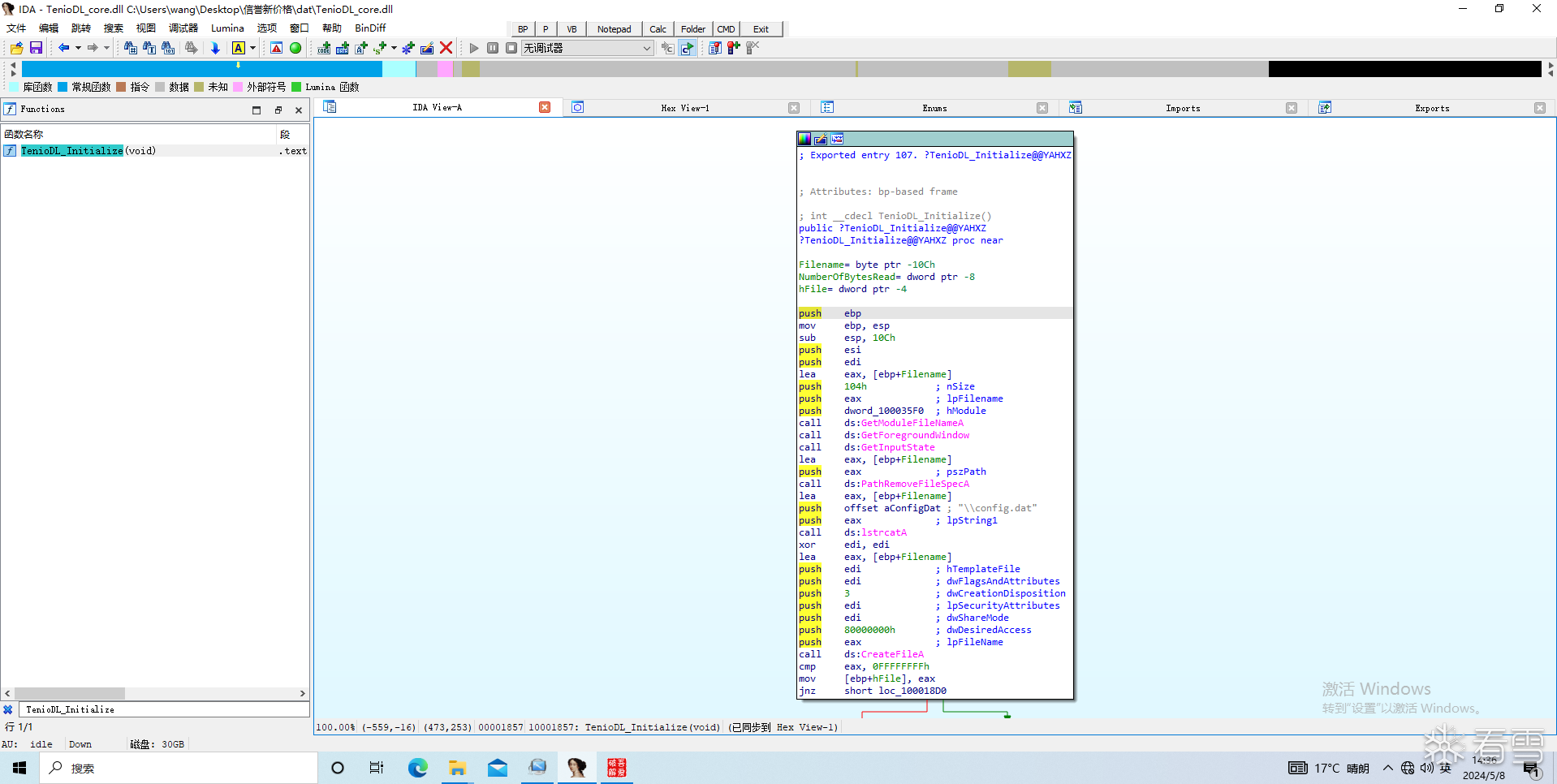This screenshot has height=784, width=1557.
Task: Open the Mail app from the taskbar
Action: (497, 768)
